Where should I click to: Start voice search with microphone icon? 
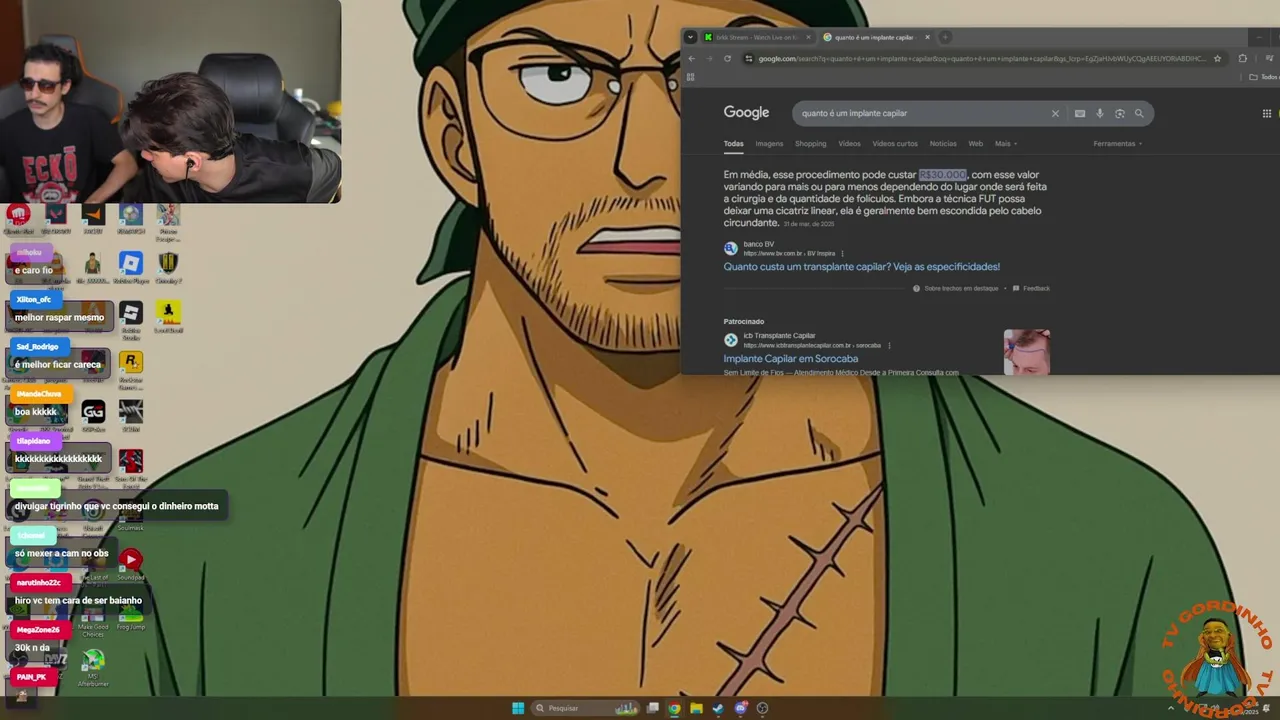click(x=1100, y=113)
